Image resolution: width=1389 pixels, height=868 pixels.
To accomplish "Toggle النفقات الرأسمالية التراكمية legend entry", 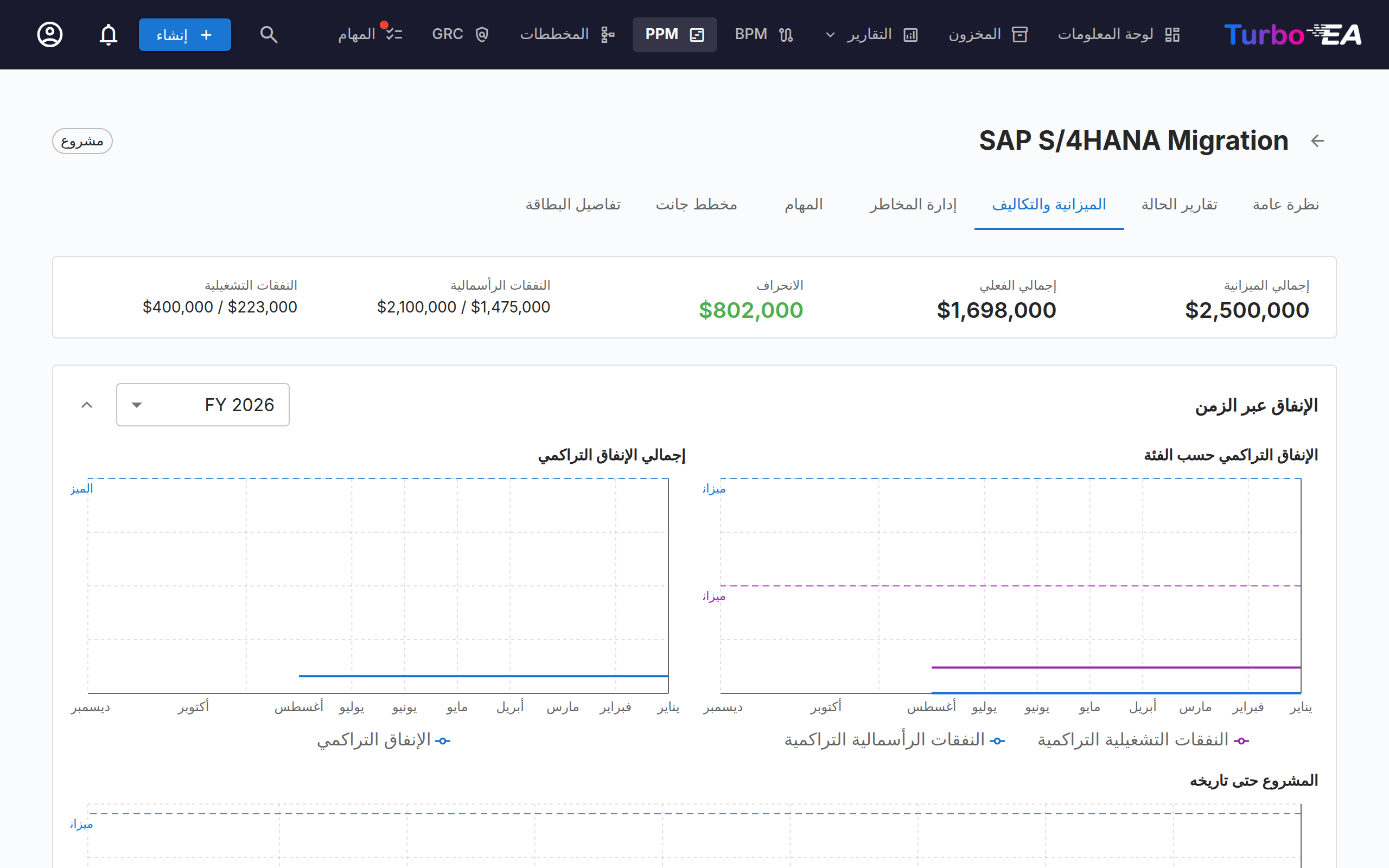I will 895,740.
